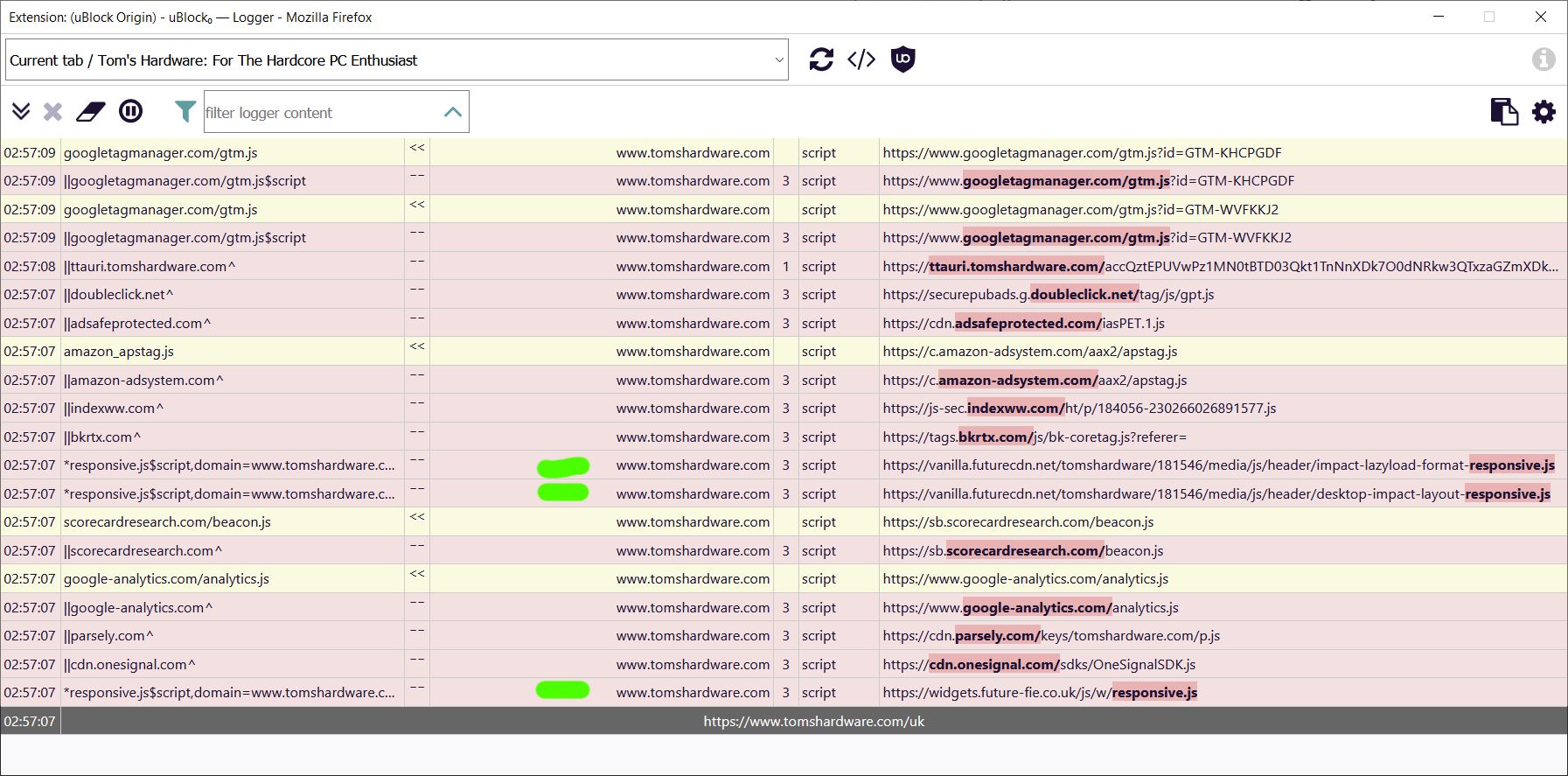Select ||bkrtx.com^ filter cell

point(233,437)
